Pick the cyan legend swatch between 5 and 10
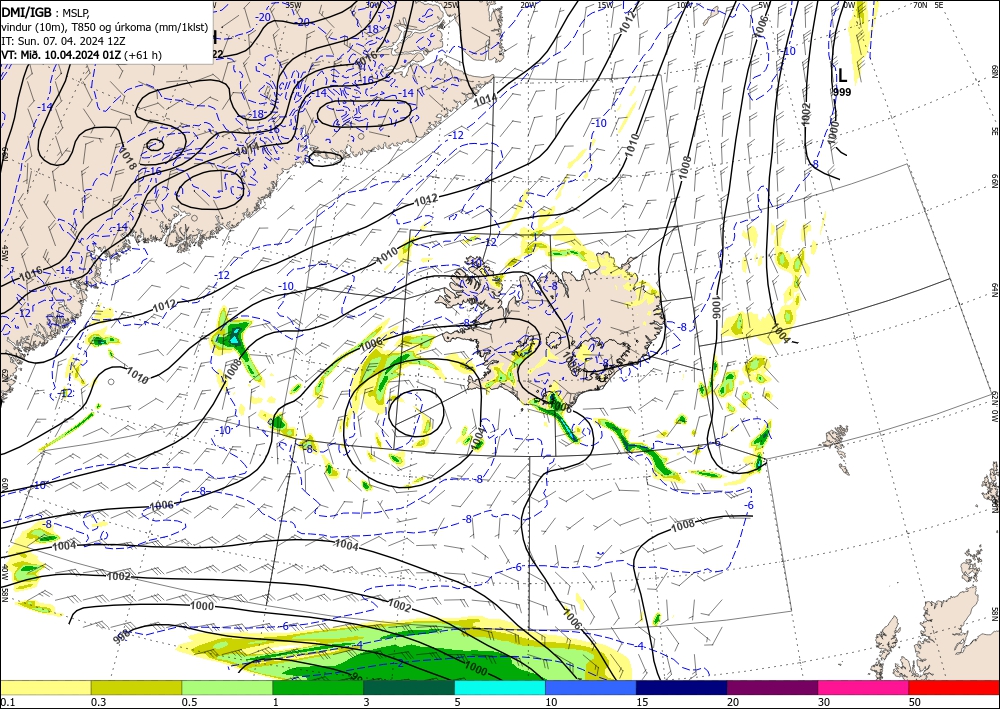 point(500,687)
